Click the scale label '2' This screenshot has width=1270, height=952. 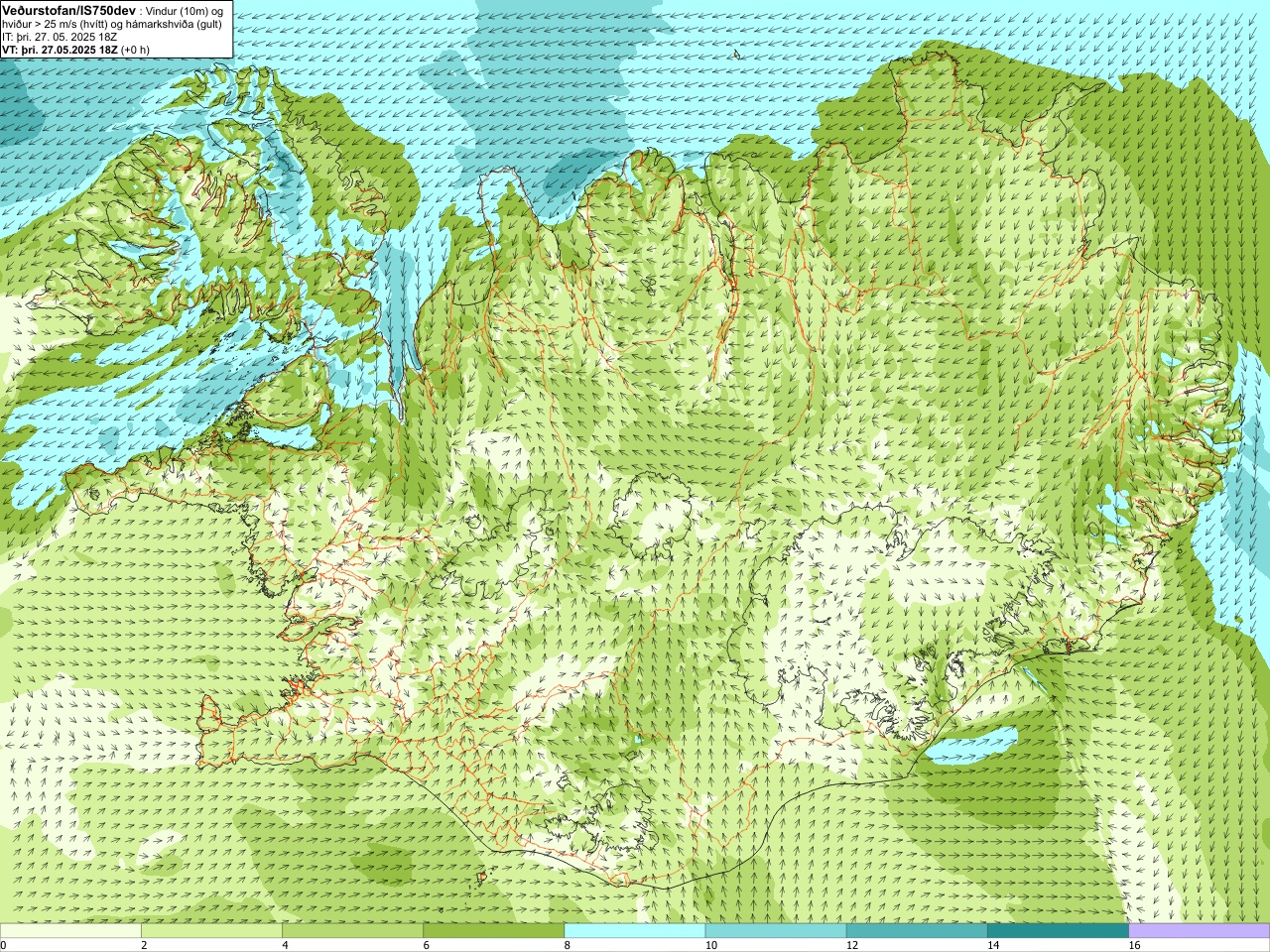click(x=144, y=945)
